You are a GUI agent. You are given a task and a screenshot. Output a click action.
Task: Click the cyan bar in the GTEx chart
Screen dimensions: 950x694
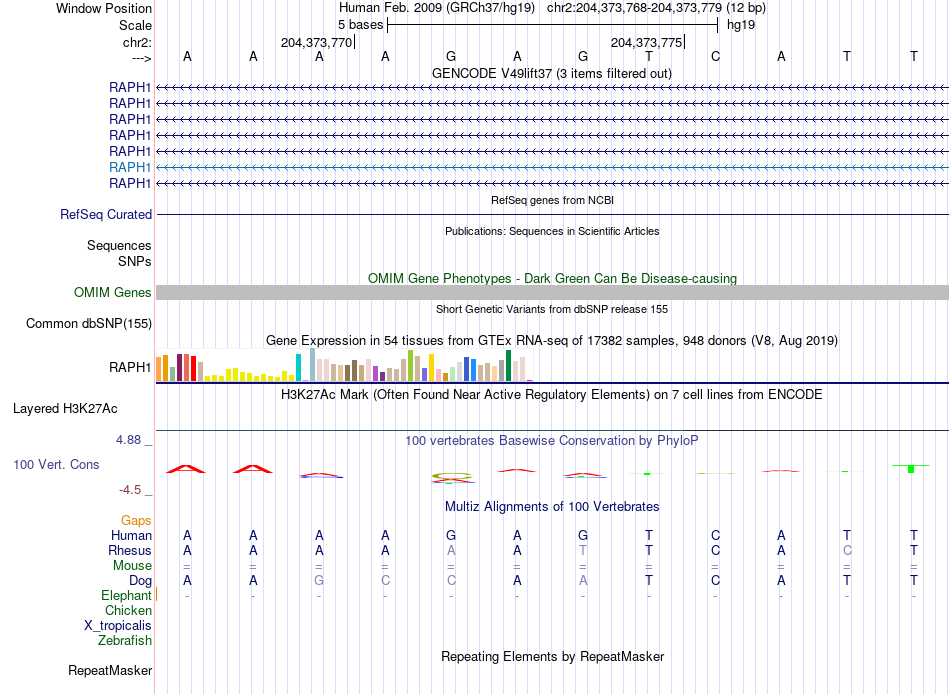click(x=298, y=367)
